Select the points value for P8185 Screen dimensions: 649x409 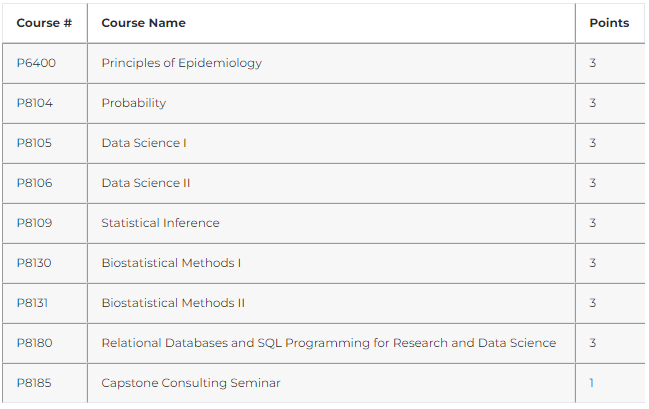591,383
